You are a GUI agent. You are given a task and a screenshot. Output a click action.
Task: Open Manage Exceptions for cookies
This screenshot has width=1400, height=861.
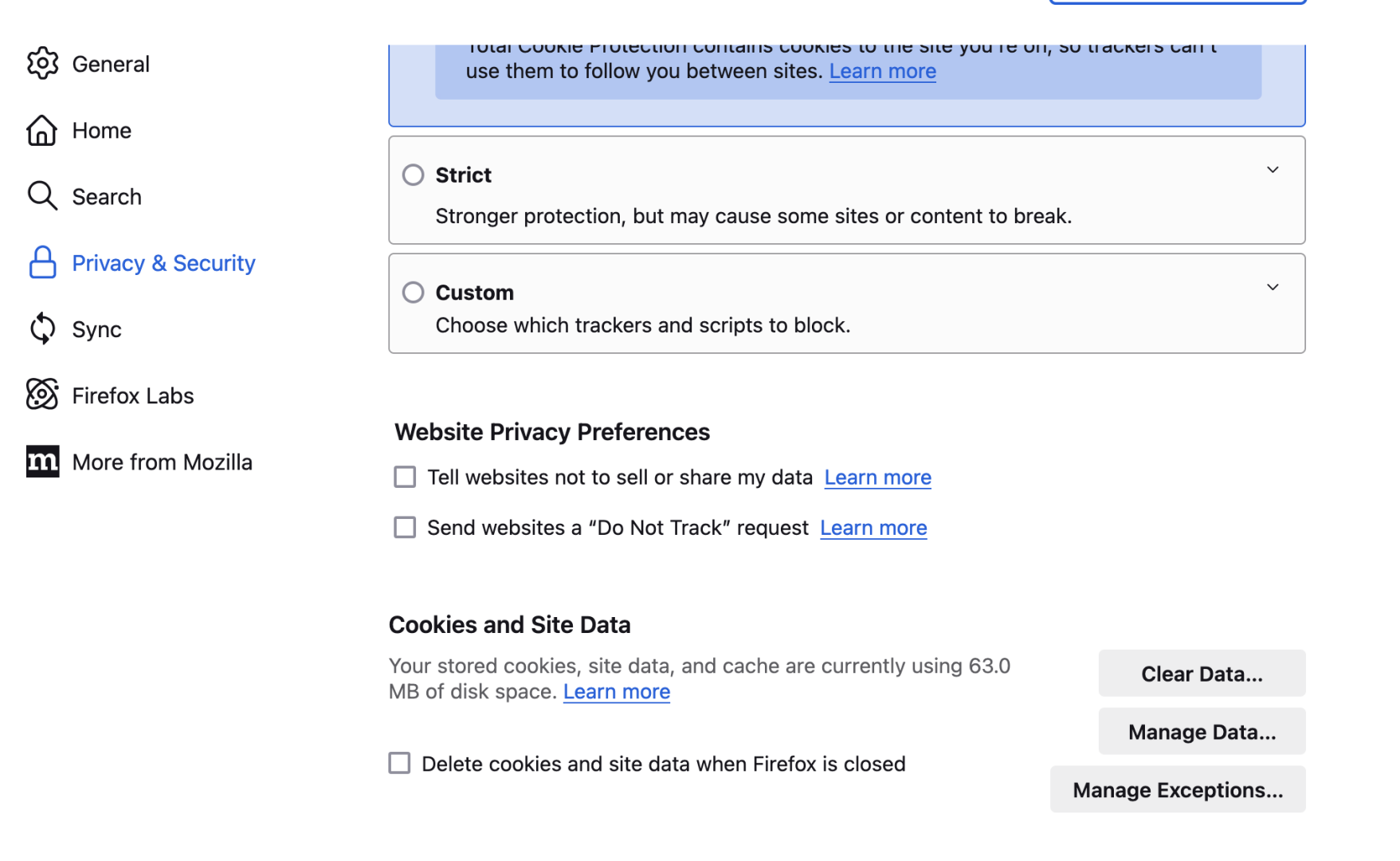coord(1178,790)
